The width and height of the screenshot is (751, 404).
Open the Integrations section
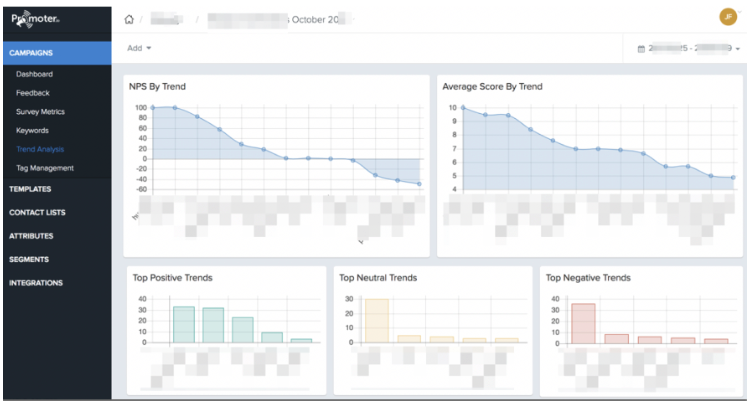coord(36,283)
